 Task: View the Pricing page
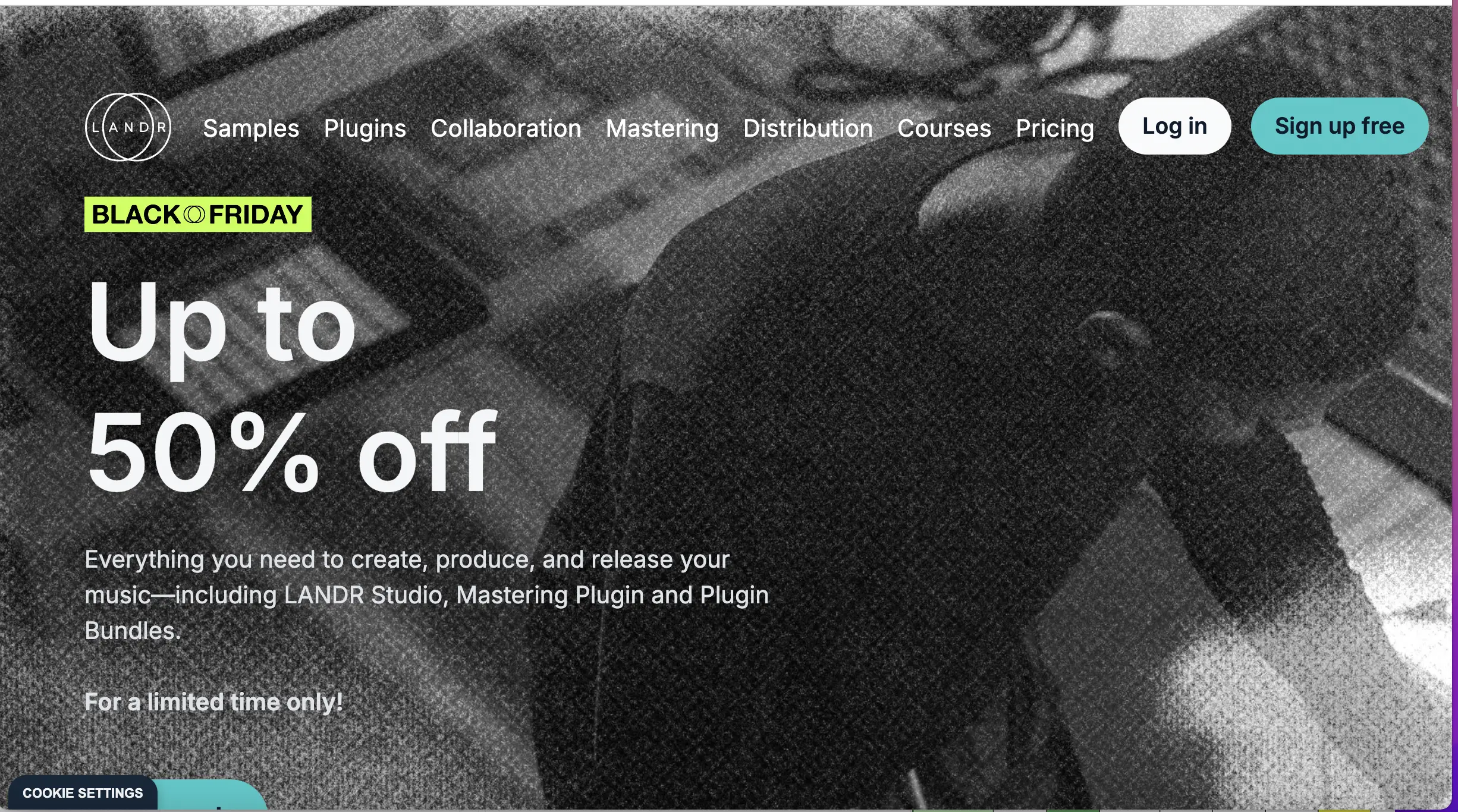(x=1054, y=128)
